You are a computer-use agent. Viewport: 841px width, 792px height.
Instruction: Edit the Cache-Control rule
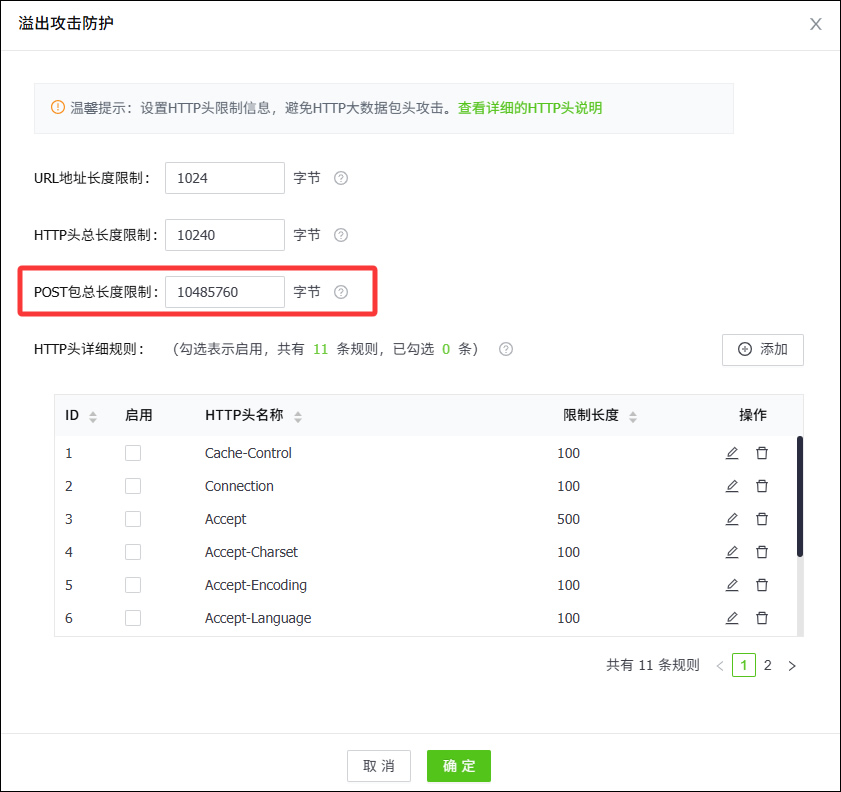[732, 453]
